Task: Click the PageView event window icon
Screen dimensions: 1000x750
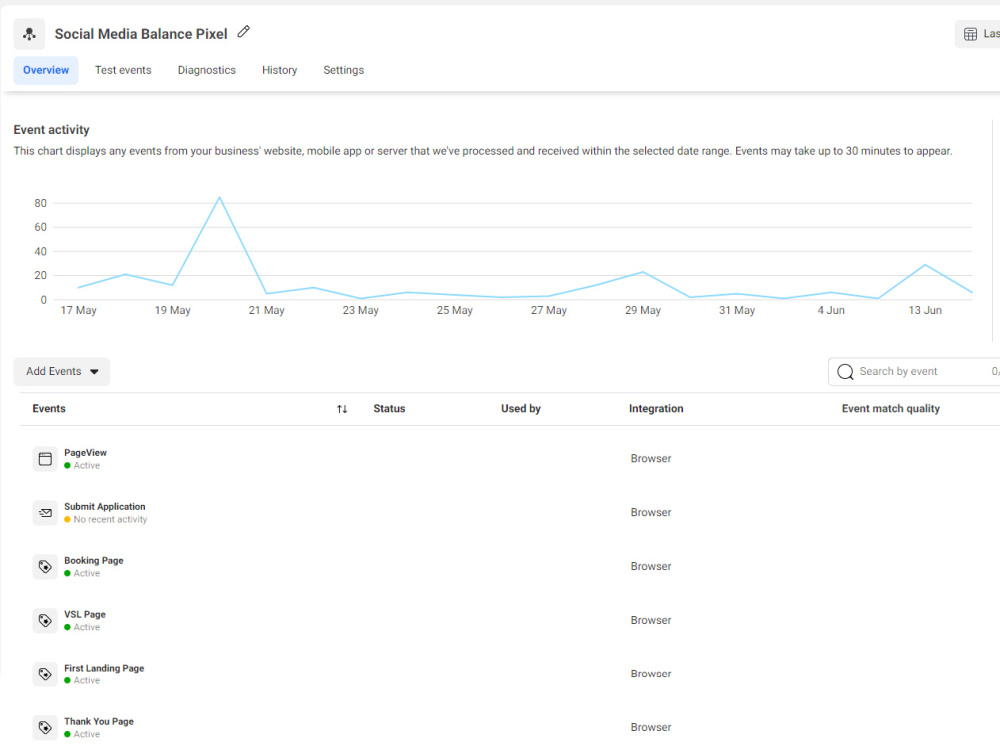Action: [x=45, y=459]
